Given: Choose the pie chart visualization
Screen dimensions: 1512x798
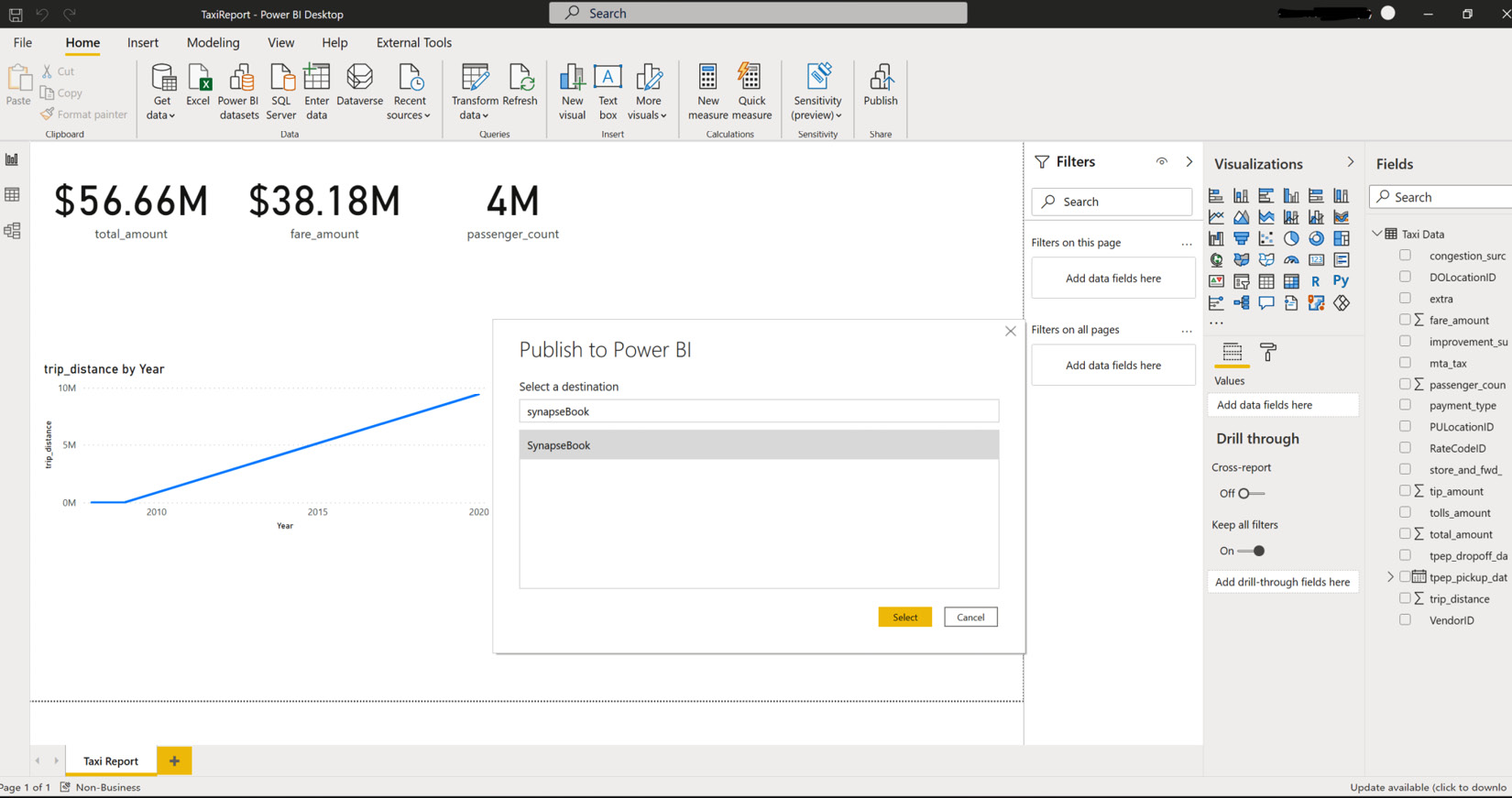Looking at the screenshot, I should [x=1291, y=238].
